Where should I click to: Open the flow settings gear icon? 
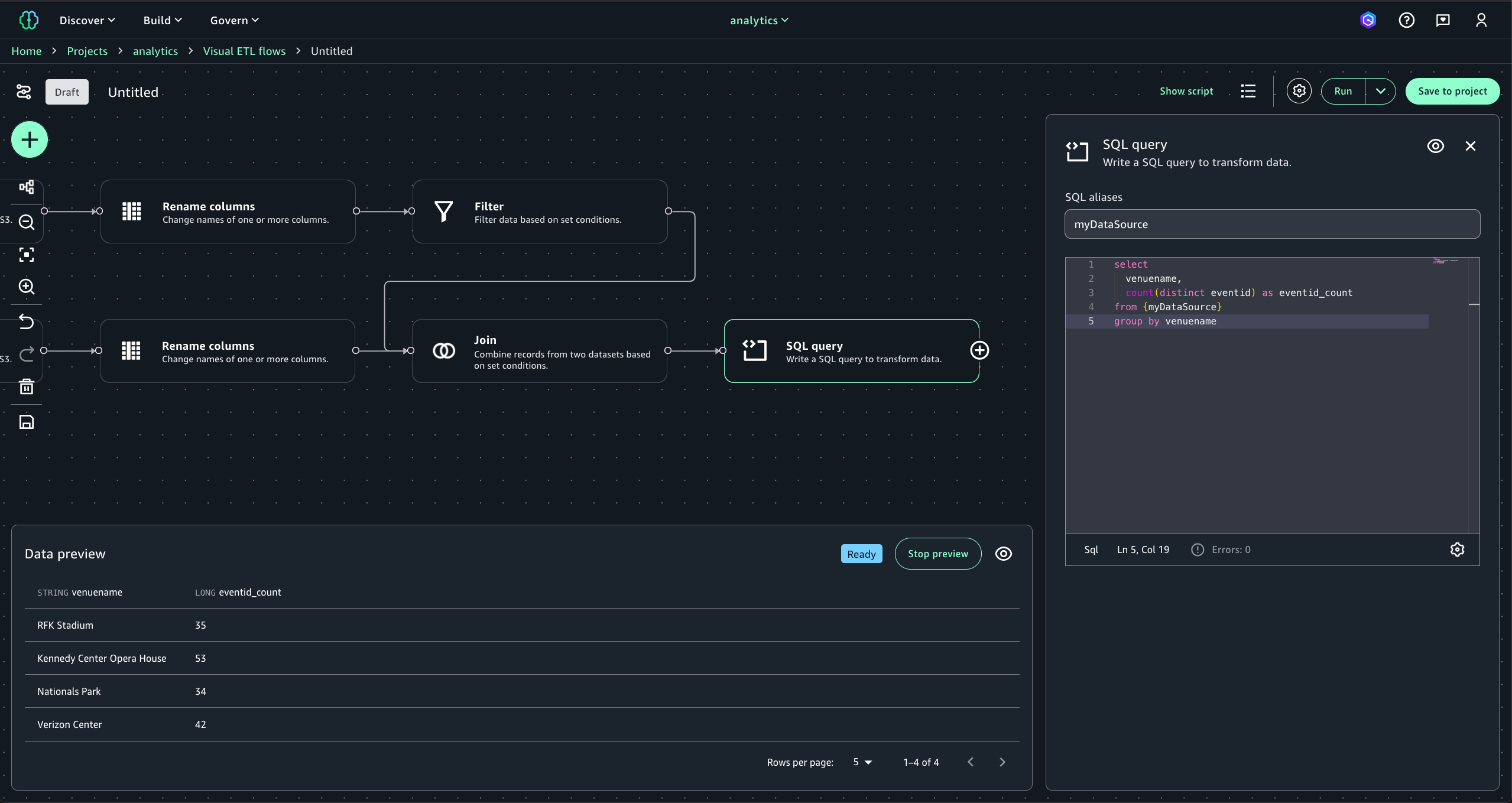[x=1299, y=91]
